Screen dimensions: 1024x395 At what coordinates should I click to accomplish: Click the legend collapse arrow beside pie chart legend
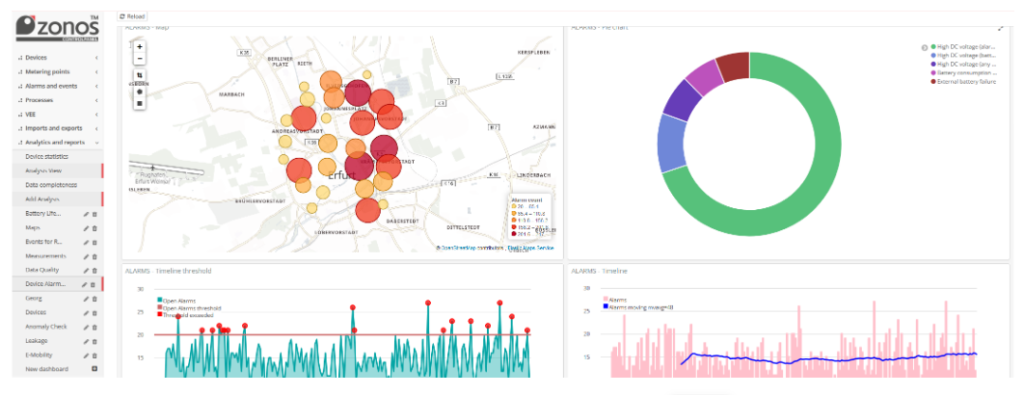pos(924,47)
